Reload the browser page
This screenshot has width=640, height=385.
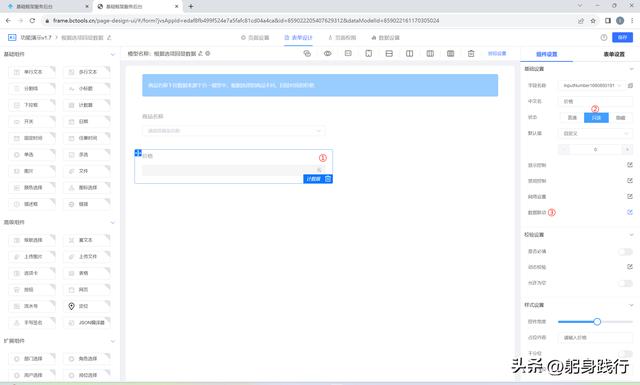click(x=32, y=20)
